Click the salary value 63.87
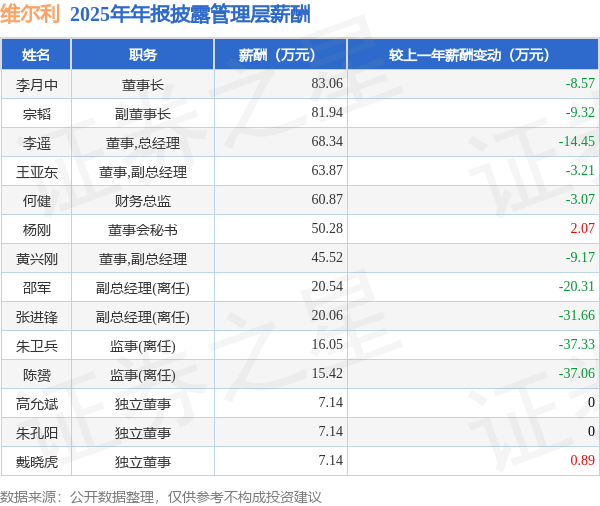This screenshot has width=600, height=506. (327, 170)
